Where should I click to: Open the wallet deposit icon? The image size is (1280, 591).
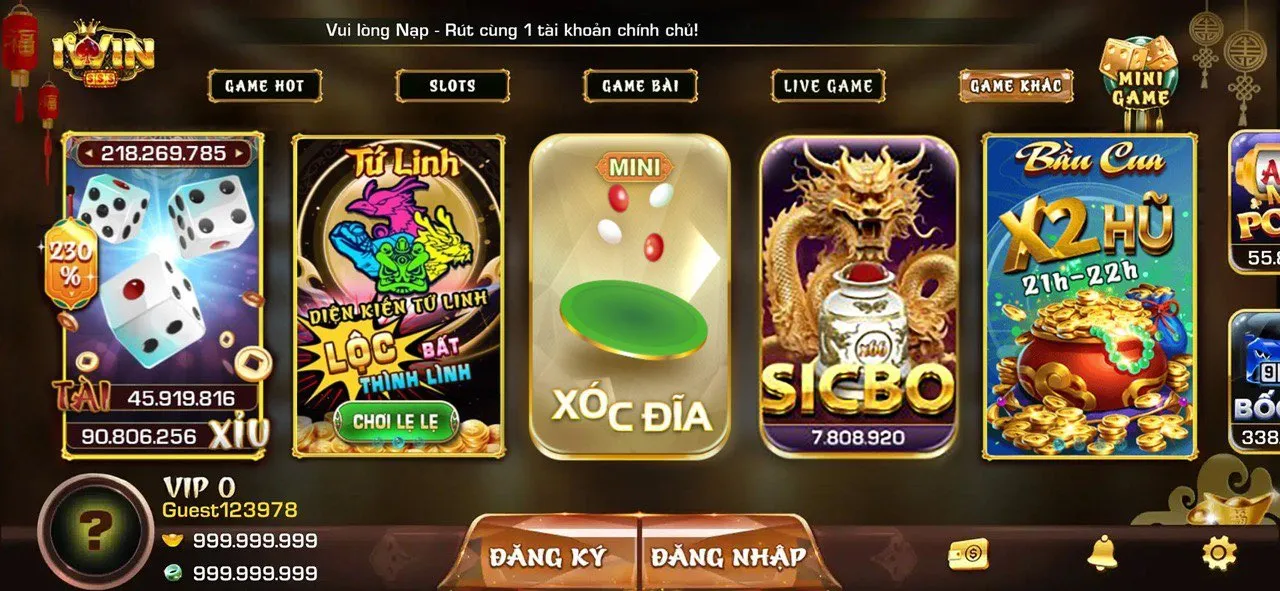tap(968, 554)
